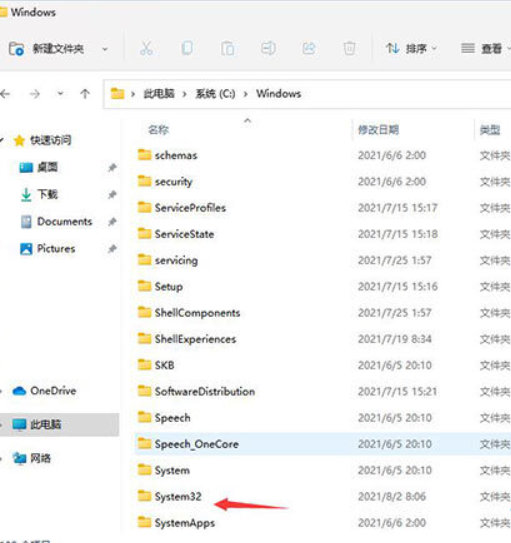Select the Speech_OneCore folder
511x543 pixels.
coord(197,444)
